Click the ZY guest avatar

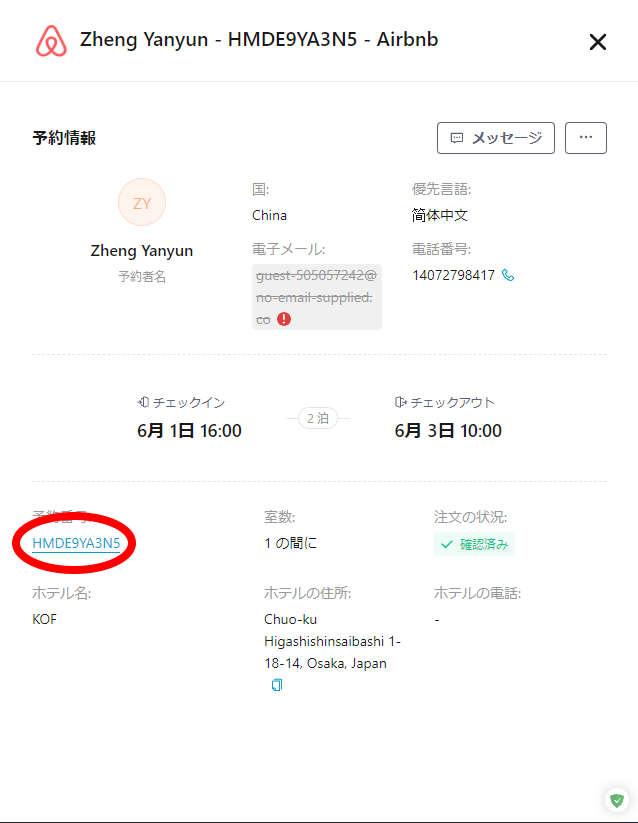(x=142, y=202)
